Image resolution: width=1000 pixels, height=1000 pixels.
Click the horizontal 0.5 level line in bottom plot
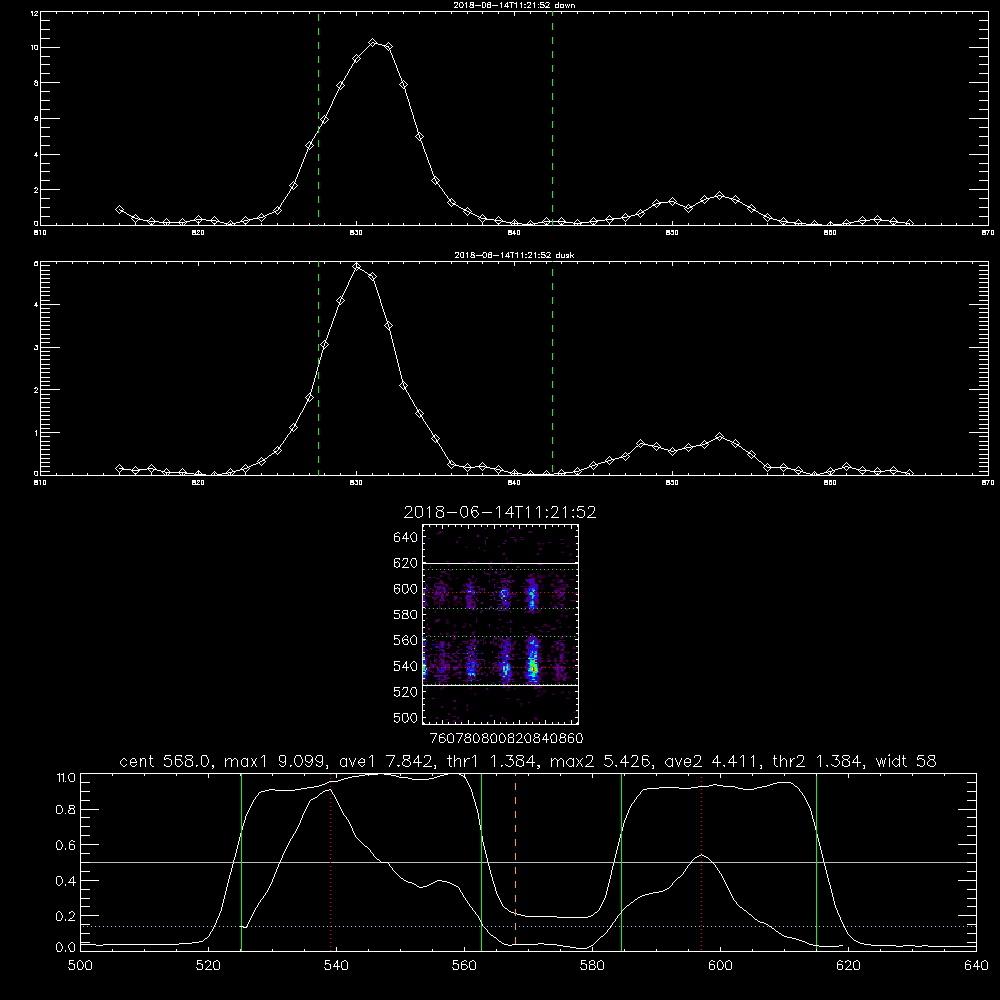click(529, 862)
